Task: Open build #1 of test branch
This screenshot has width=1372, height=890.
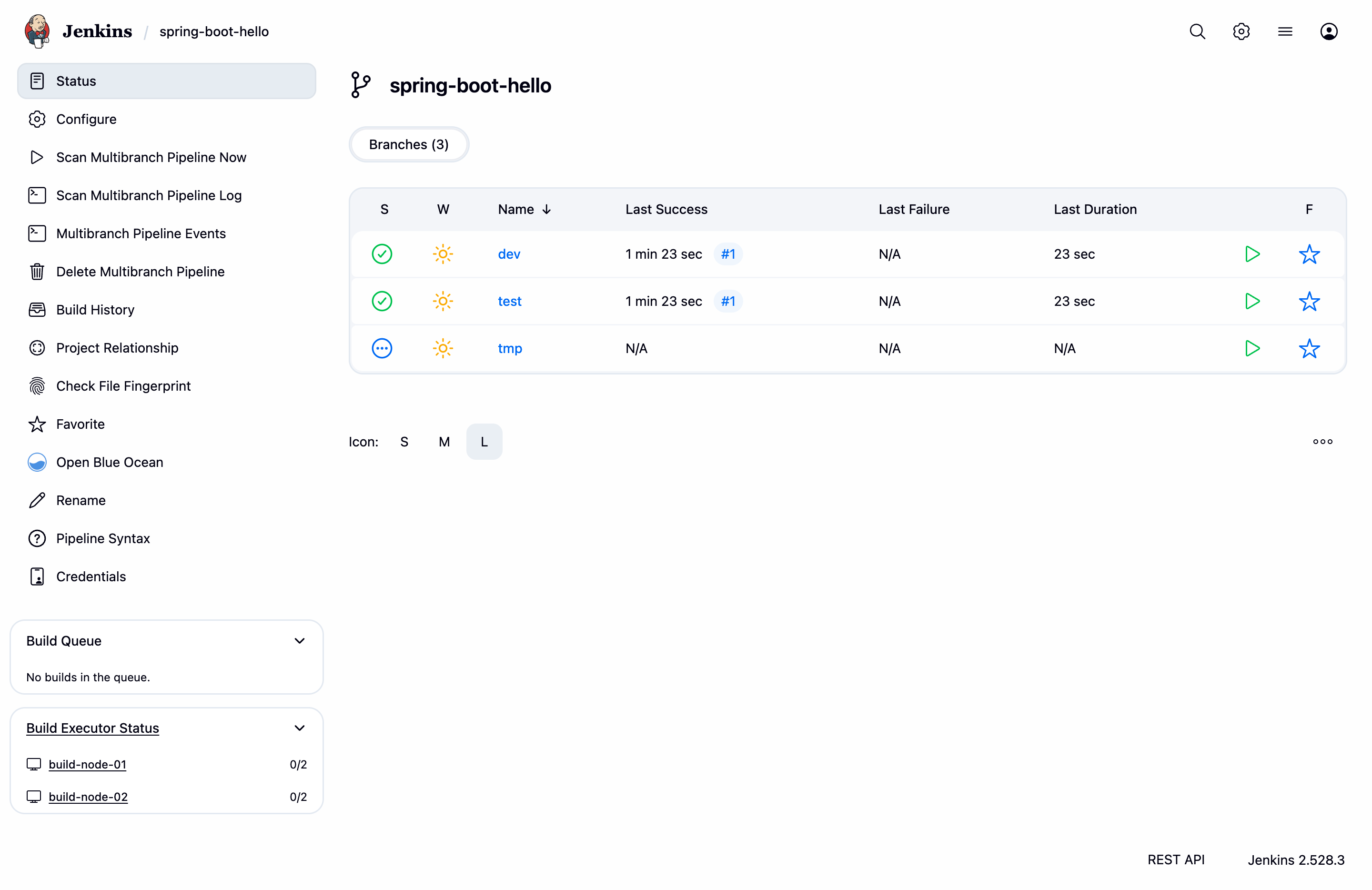Action: [x=727, y=301]
